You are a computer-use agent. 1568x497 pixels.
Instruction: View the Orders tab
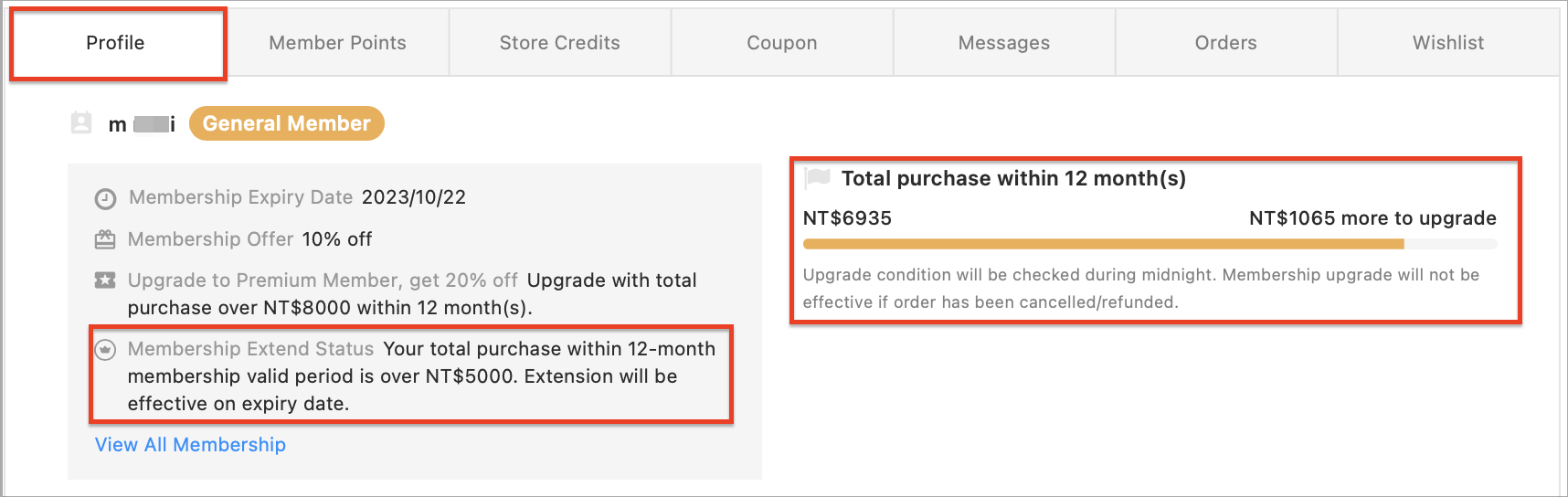point(1226,43)
